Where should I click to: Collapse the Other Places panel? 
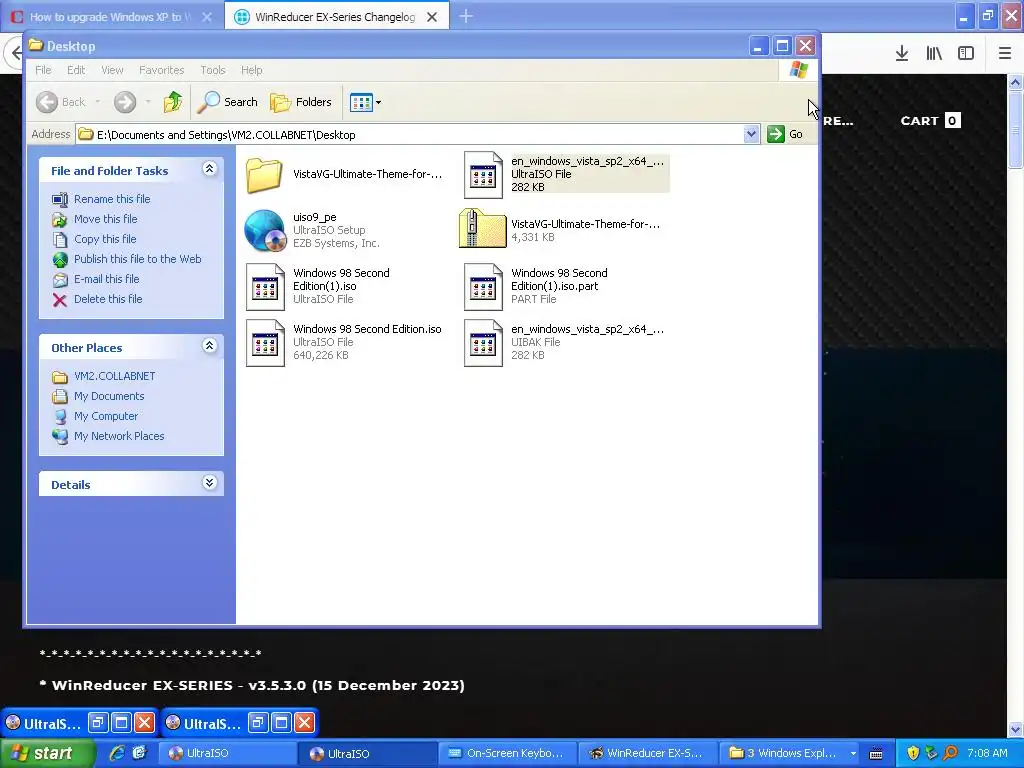[209, 345]
